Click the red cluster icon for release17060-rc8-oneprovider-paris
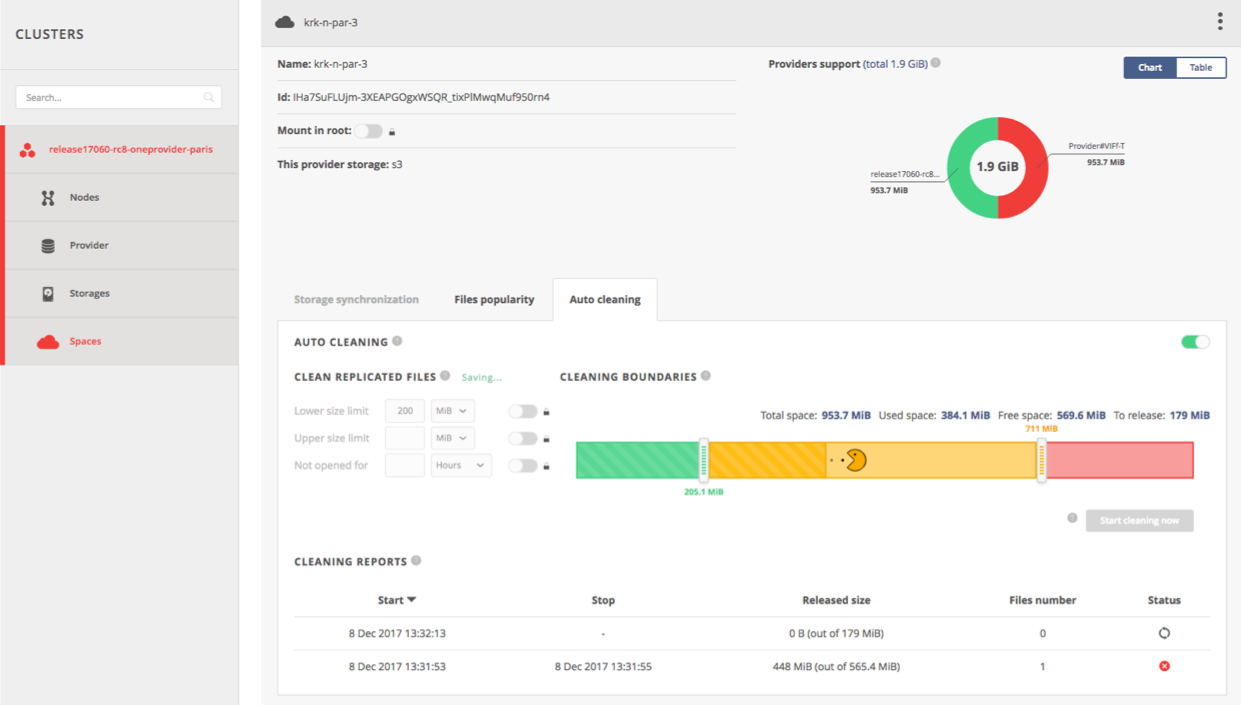Screen dimensions: 1241x705 (28, 150)
